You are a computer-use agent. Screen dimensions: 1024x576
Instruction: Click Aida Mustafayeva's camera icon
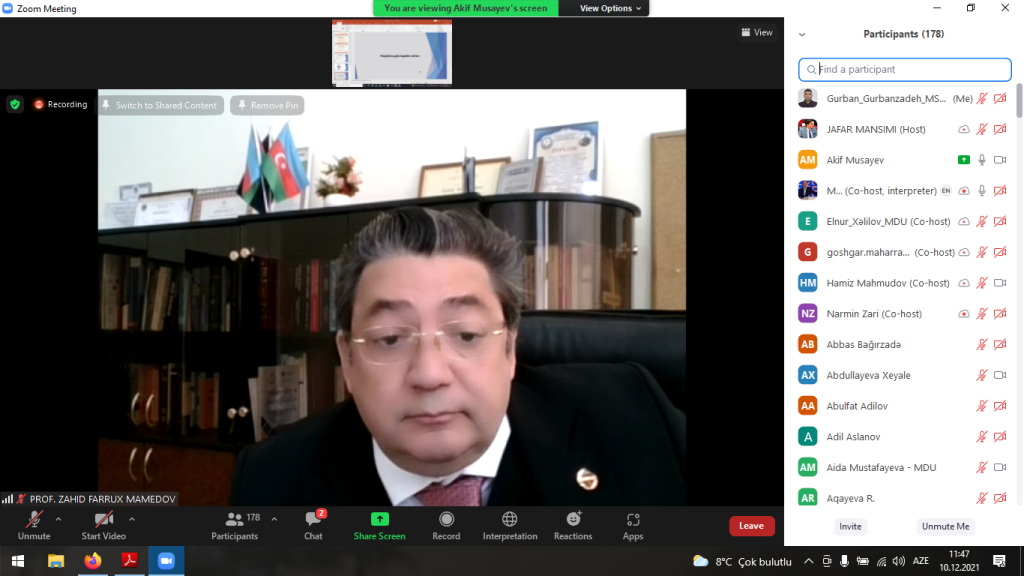point(1000,467)
